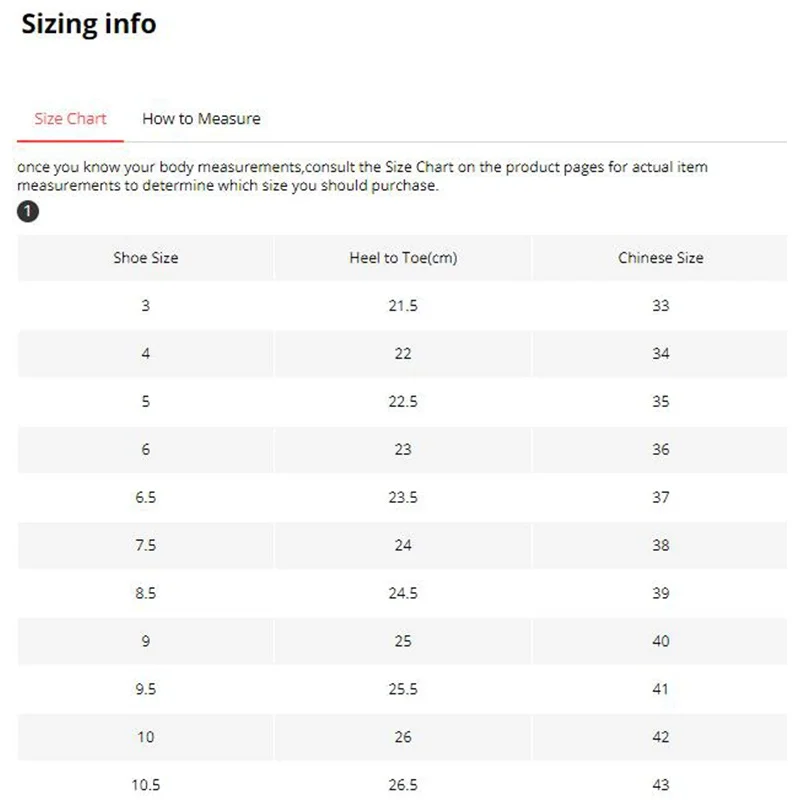
Task: Click Chinese size 38 cell
Action: tap(660, 545)
